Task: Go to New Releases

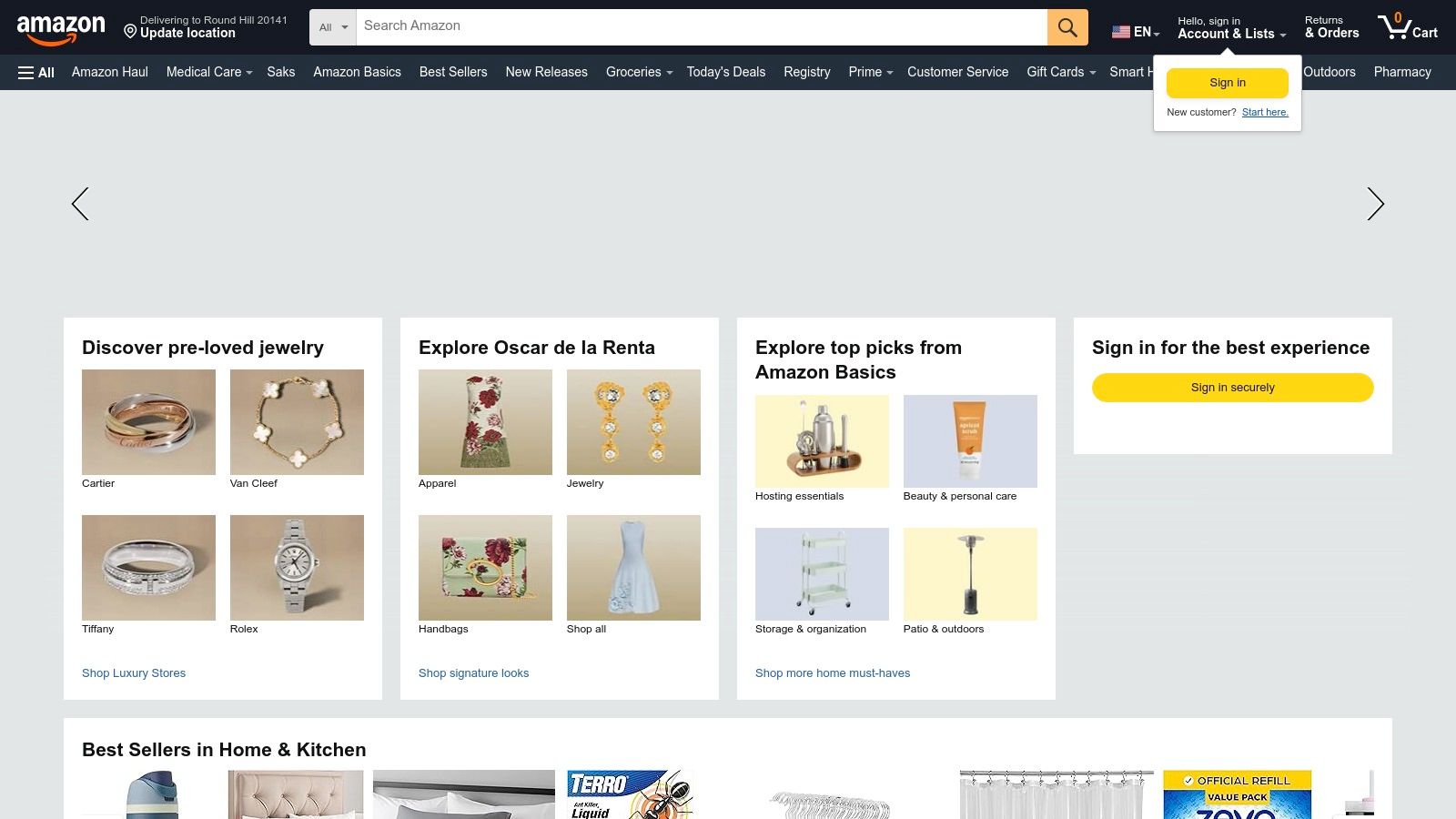Action: (547, 72)
